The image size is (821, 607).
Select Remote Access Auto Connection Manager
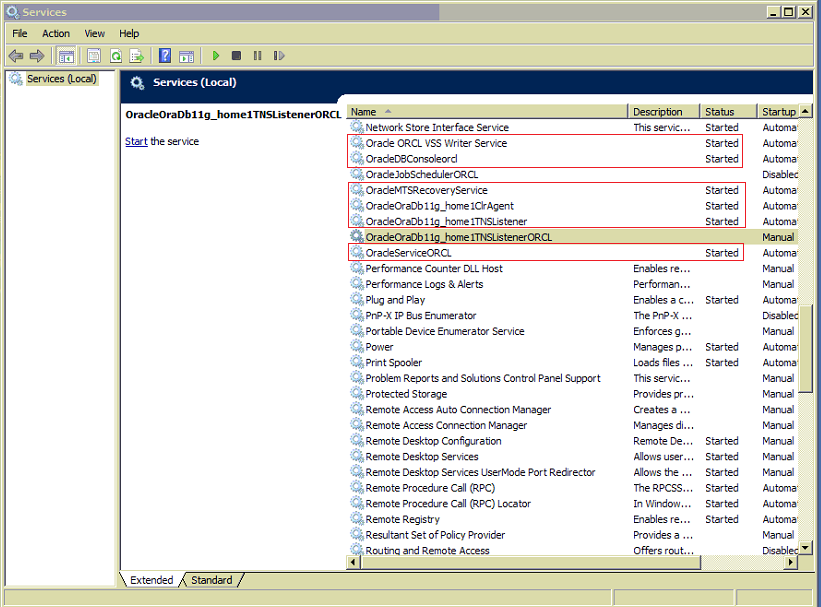tap(458, 410)
